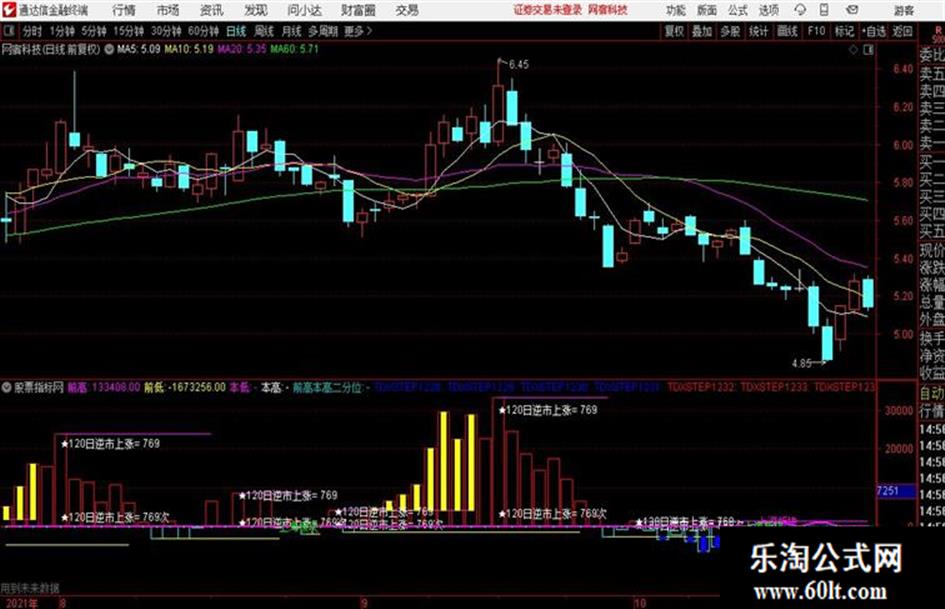This screenshot has height=609, width=945.
Task: Open the customer service headset icon
Action: (800, 10)
